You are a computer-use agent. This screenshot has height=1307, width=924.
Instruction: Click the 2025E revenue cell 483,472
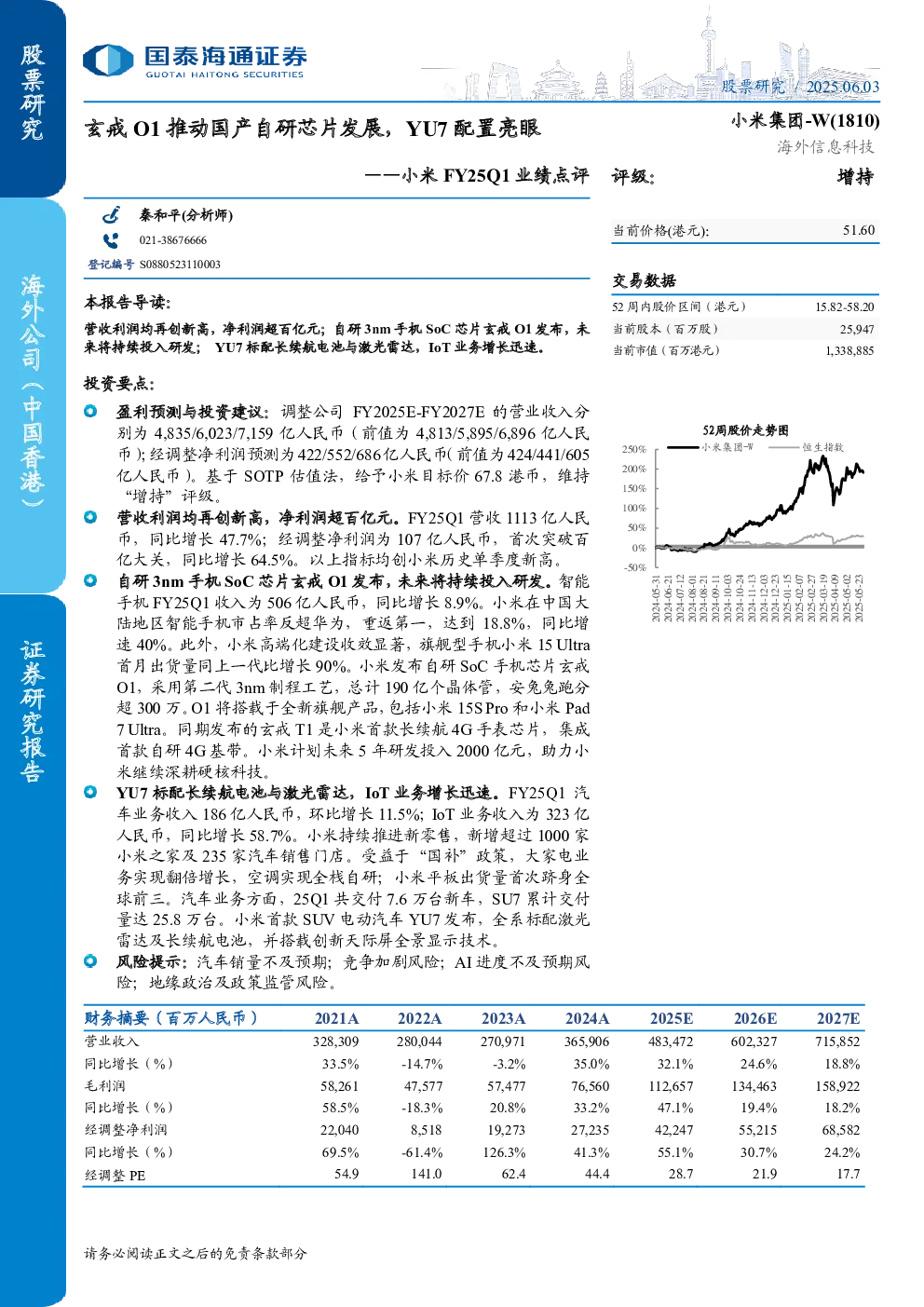[671, 1042]
